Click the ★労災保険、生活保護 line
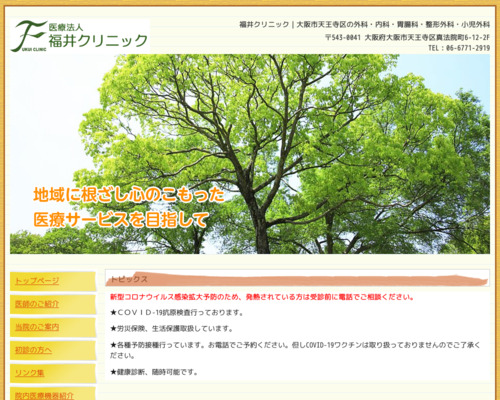500x400 pixels. [x=172, y=329]
